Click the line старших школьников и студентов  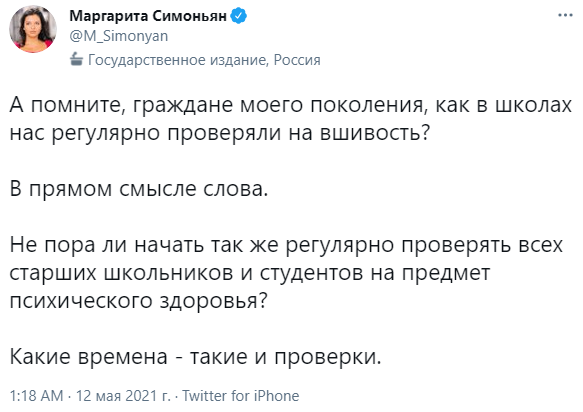(250, 274)
